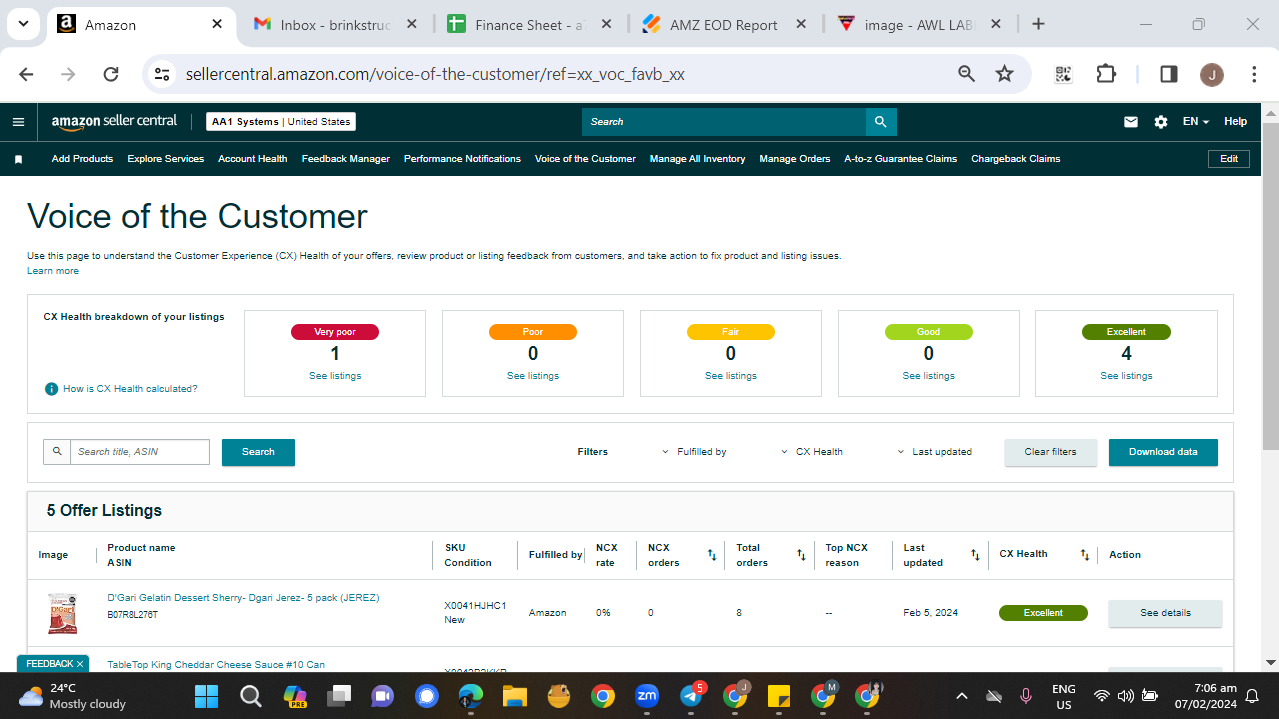
Task: Reload the page
Action: (111, 74)
